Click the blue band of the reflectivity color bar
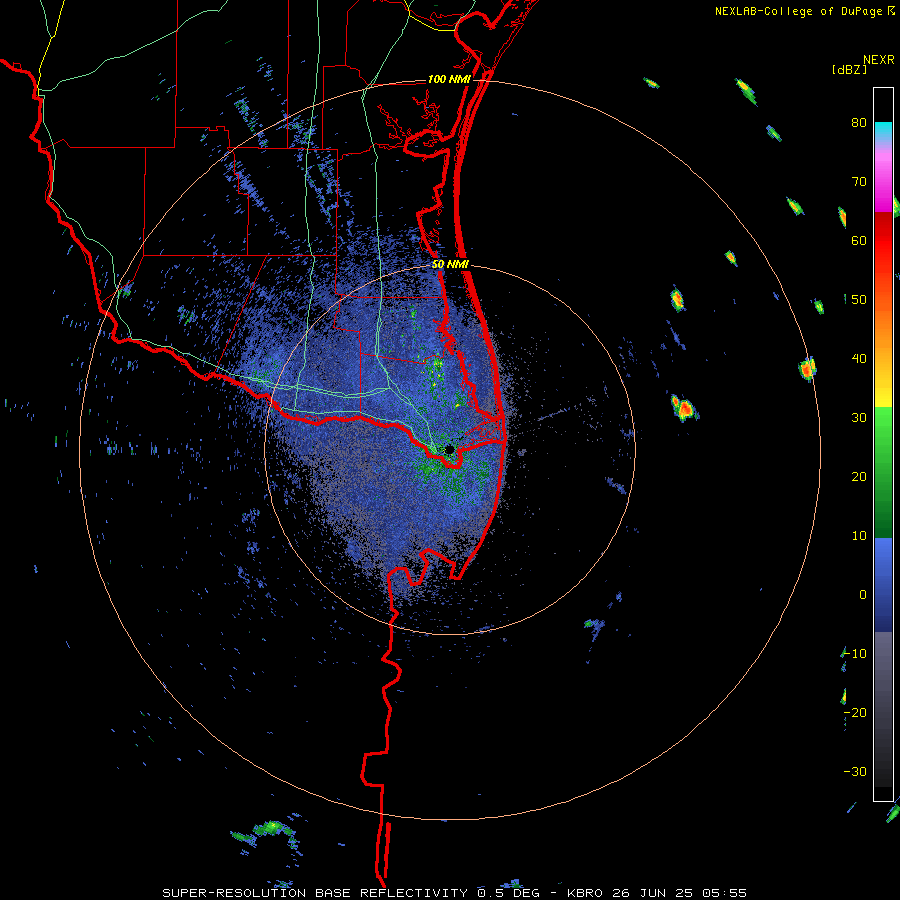This screenshot has width=900, height=900. [883, 585]
